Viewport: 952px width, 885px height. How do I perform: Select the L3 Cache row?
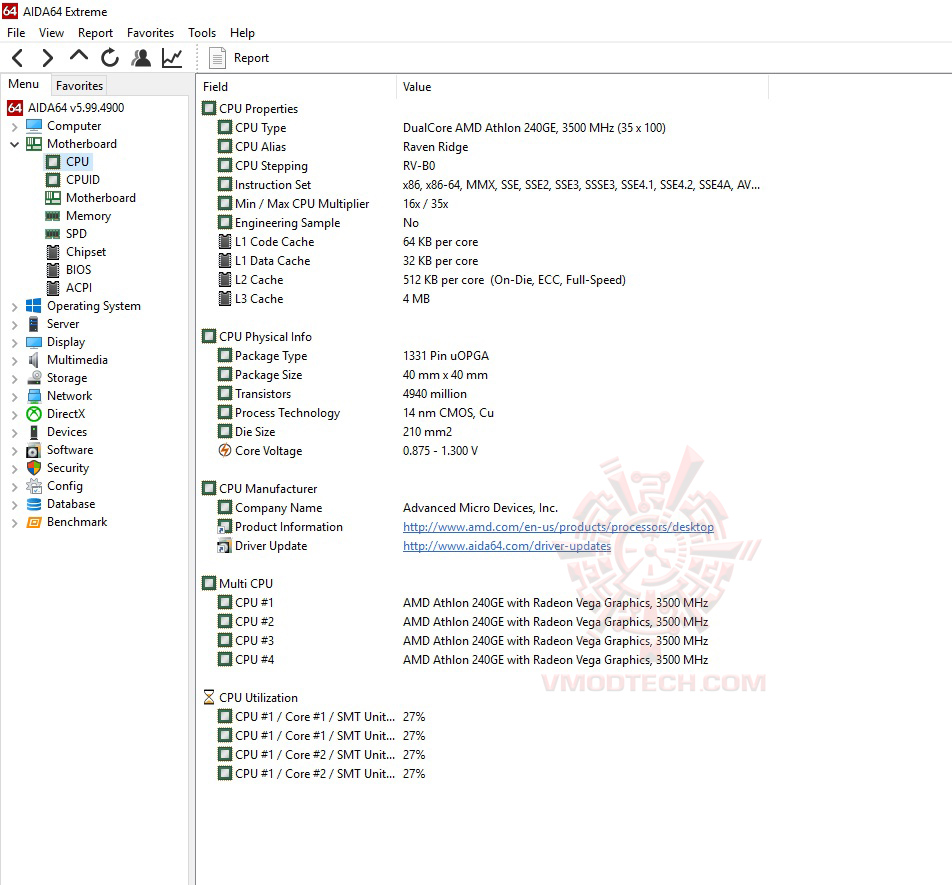[483, 299]
